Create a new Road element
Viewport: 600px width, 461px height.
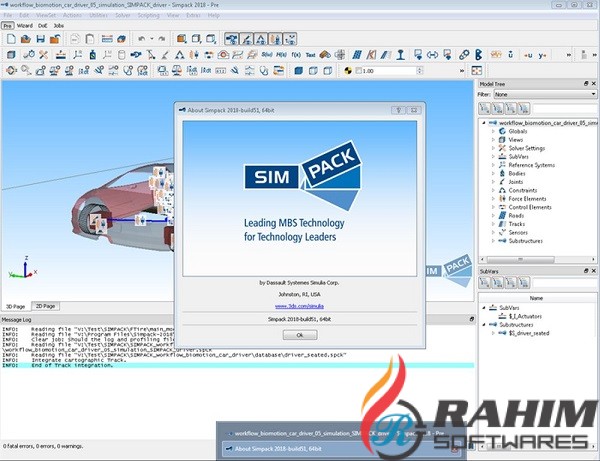tap(357, 55)
